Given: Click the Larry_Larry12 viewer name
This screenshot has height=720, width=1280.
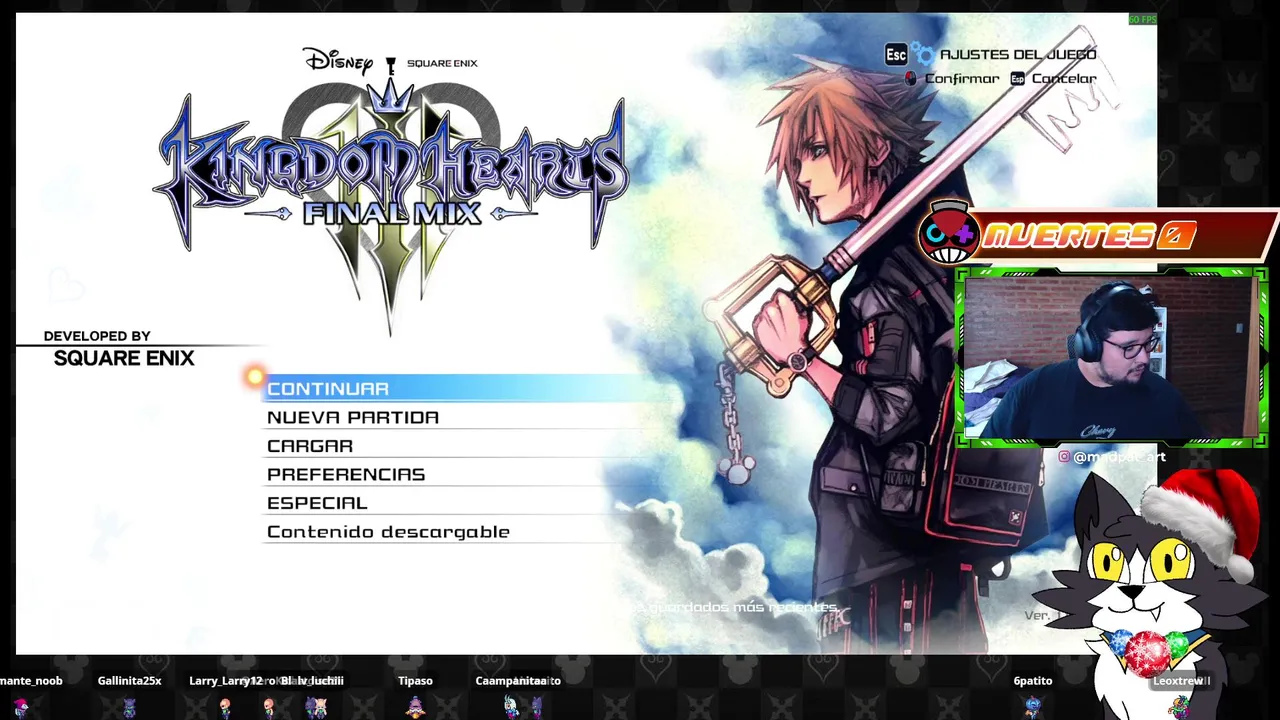Looking at the screenshot, I should pyautogui.click(x=226, y=680).
